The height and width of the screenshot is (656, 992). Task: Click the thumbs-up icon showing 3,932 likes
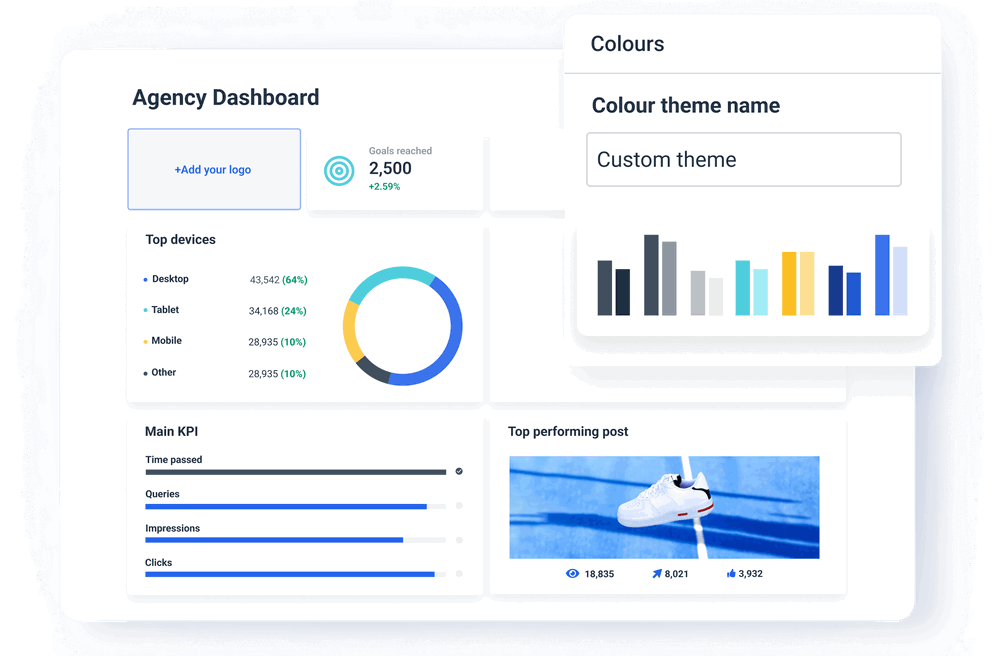coord(729,573)
